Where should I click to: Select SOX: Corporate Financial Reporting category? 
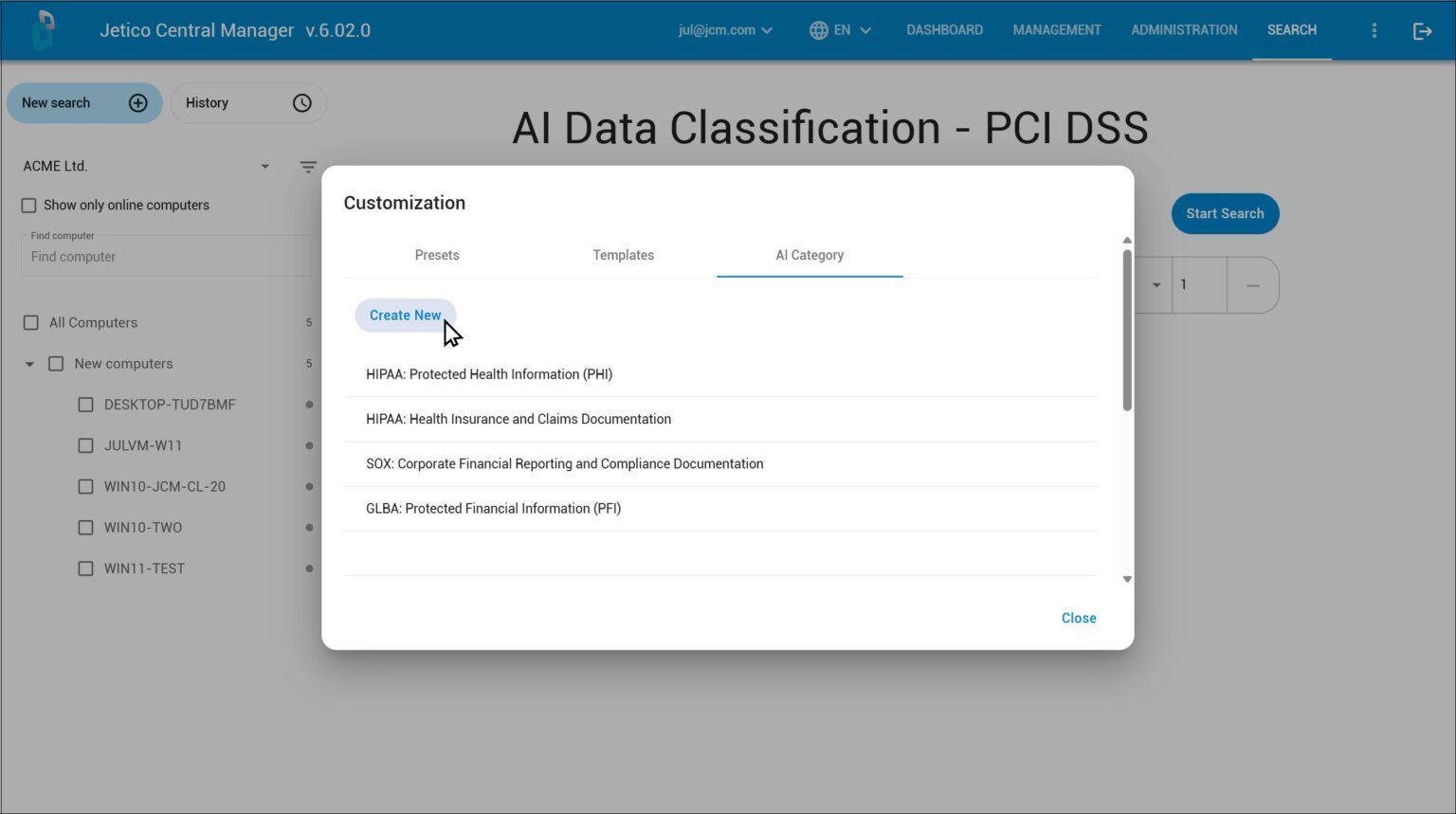coord(720,464)
